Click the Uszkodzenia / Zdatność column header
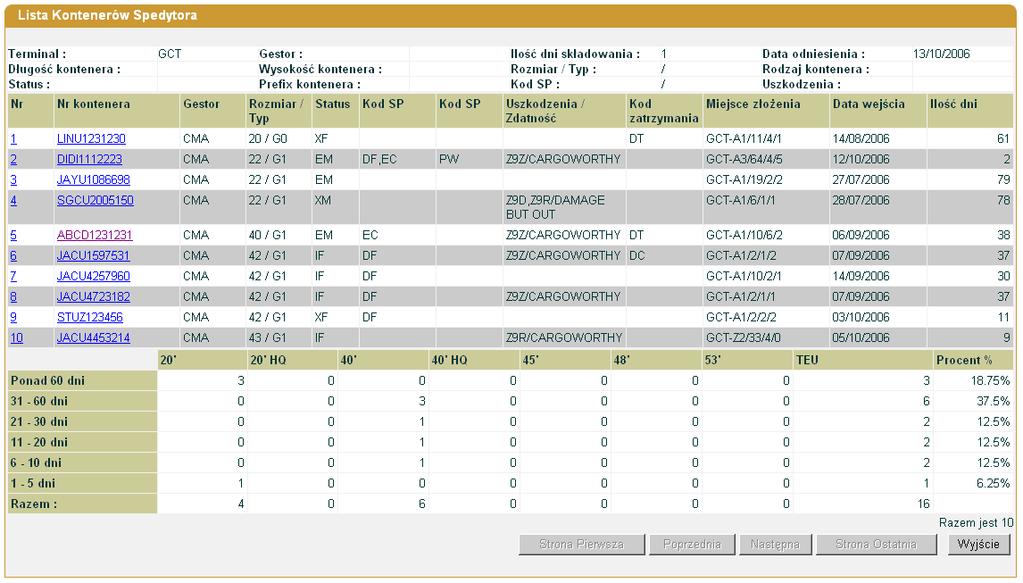Image resolution: width=1023 pixels, height=583 pixels. 564,111
